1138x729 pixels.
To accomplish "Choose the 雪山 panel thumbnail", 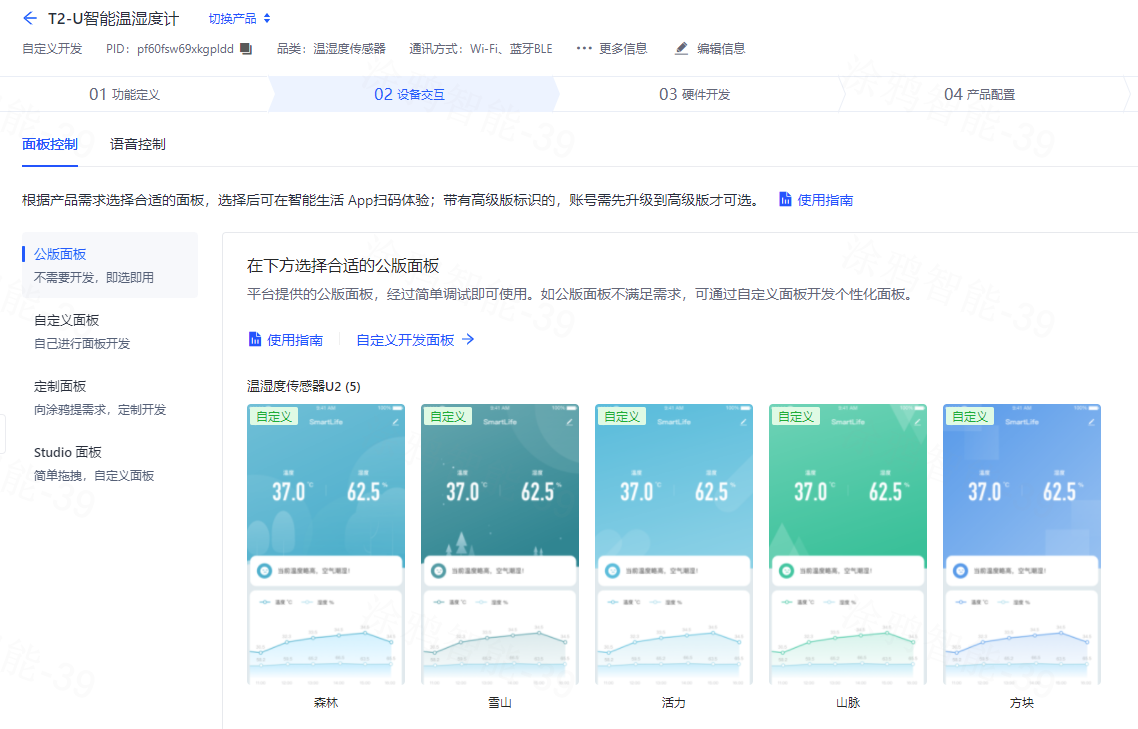I will [x=500, y=545].
